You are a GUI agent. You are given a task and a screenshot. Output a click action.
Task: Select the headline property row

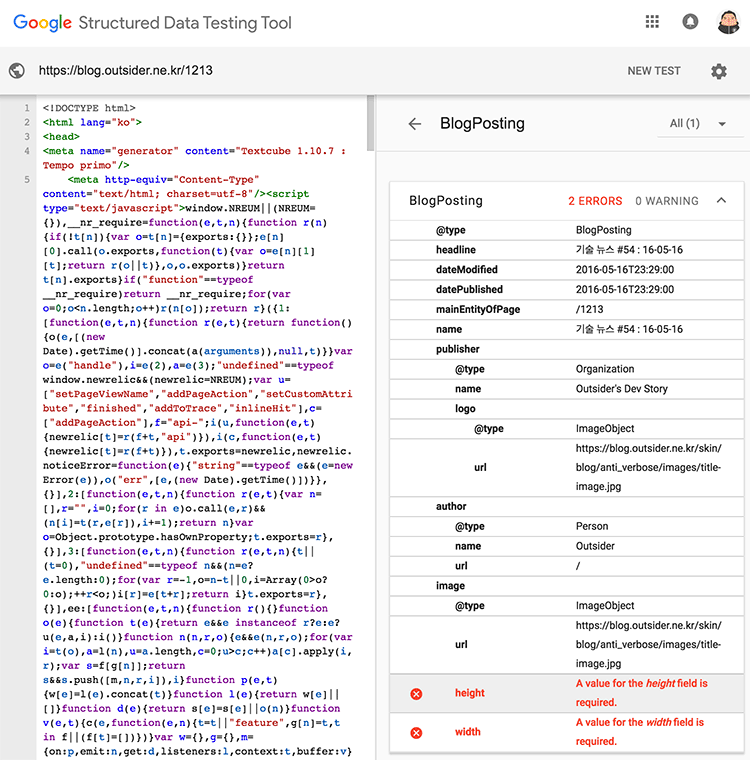click(567, 250)
